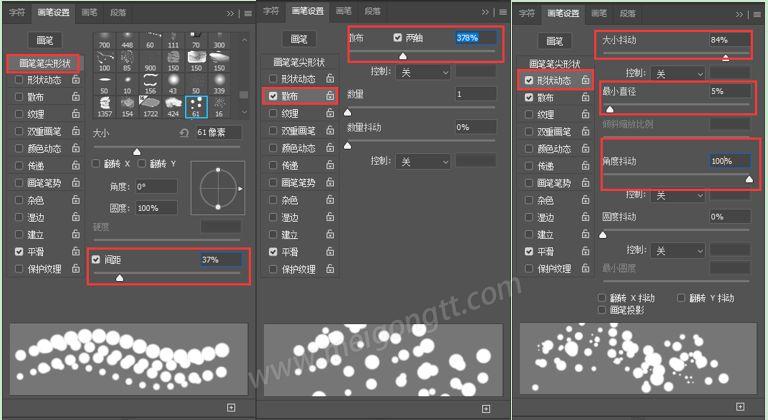
Task: Open panel flyout menu icon in middle panel
Action: 503,12
